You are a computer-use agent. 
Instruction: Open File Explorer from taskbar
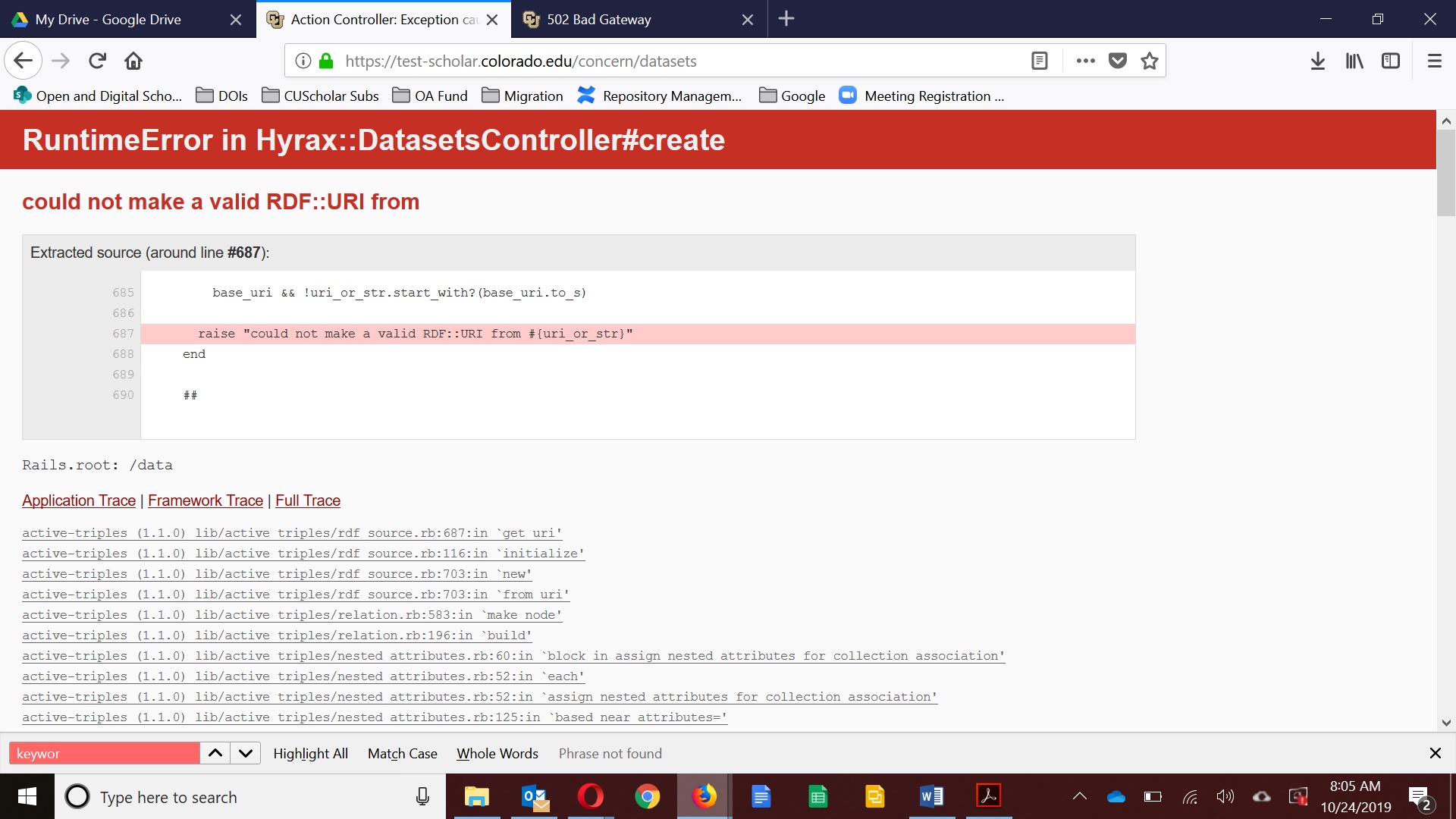[477, 796]
